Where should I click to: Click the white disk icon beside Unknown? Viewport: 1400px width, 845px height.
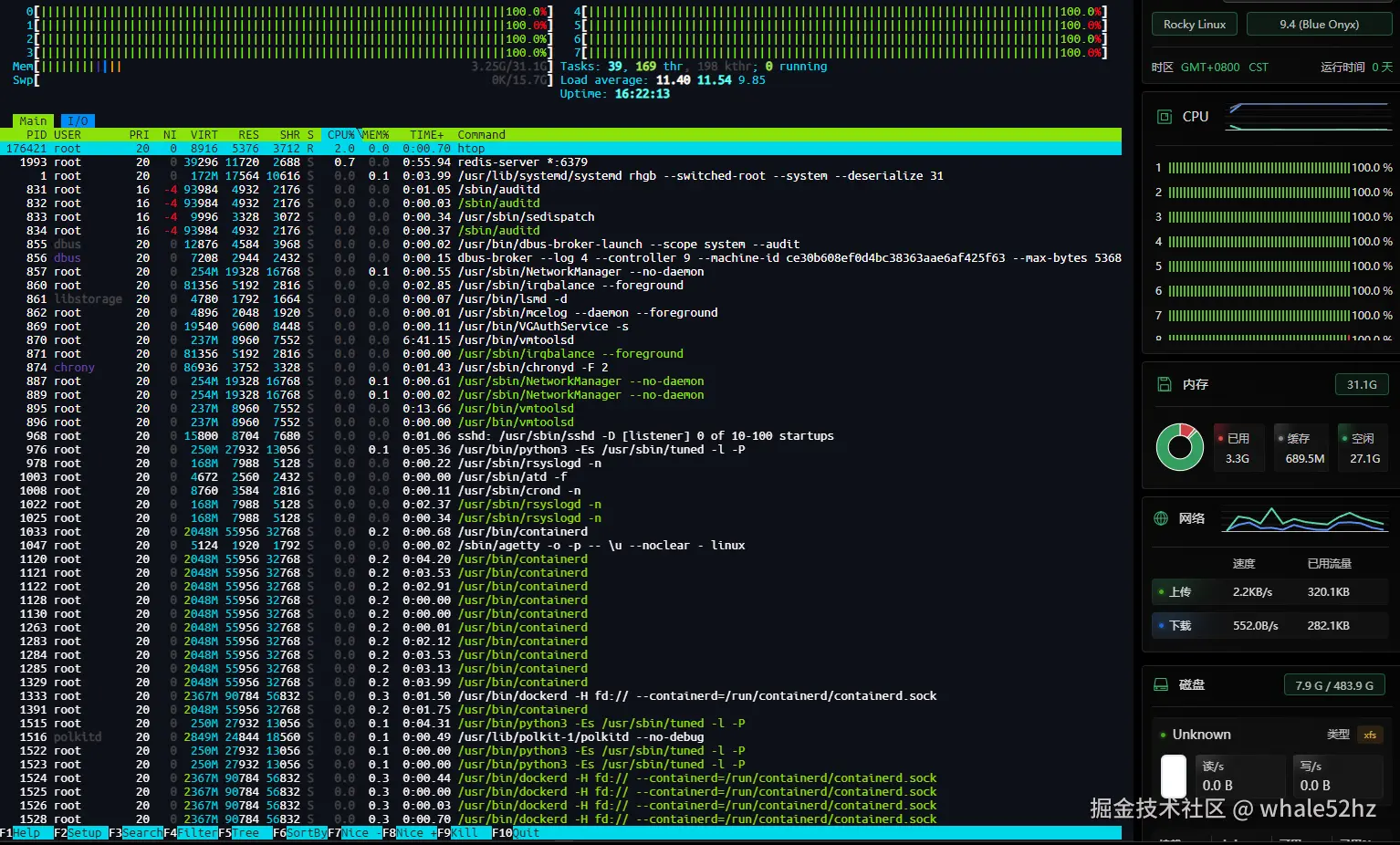coord(1173,776)
